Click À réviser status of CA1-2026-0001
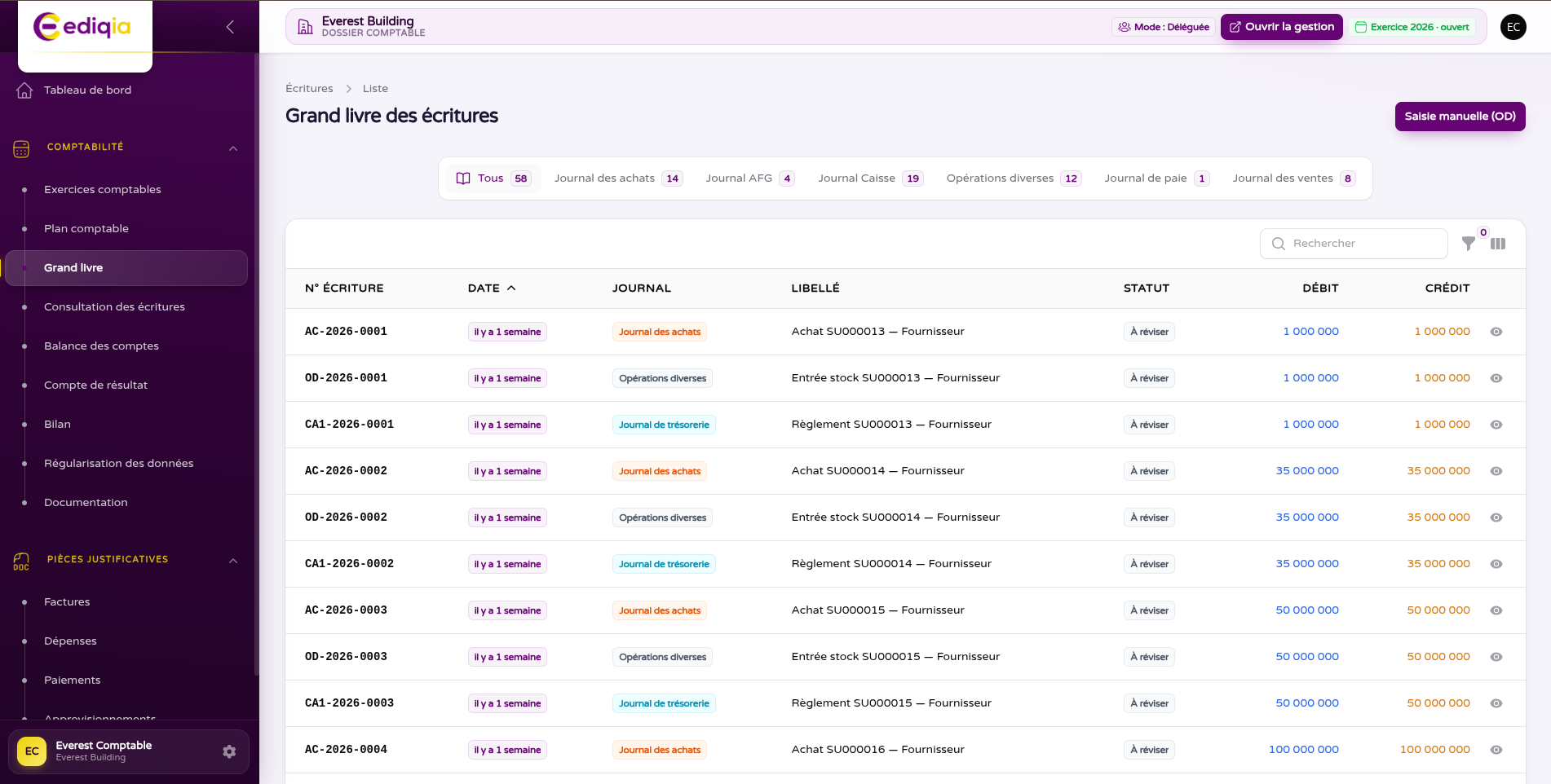 tap(1149, 425)
